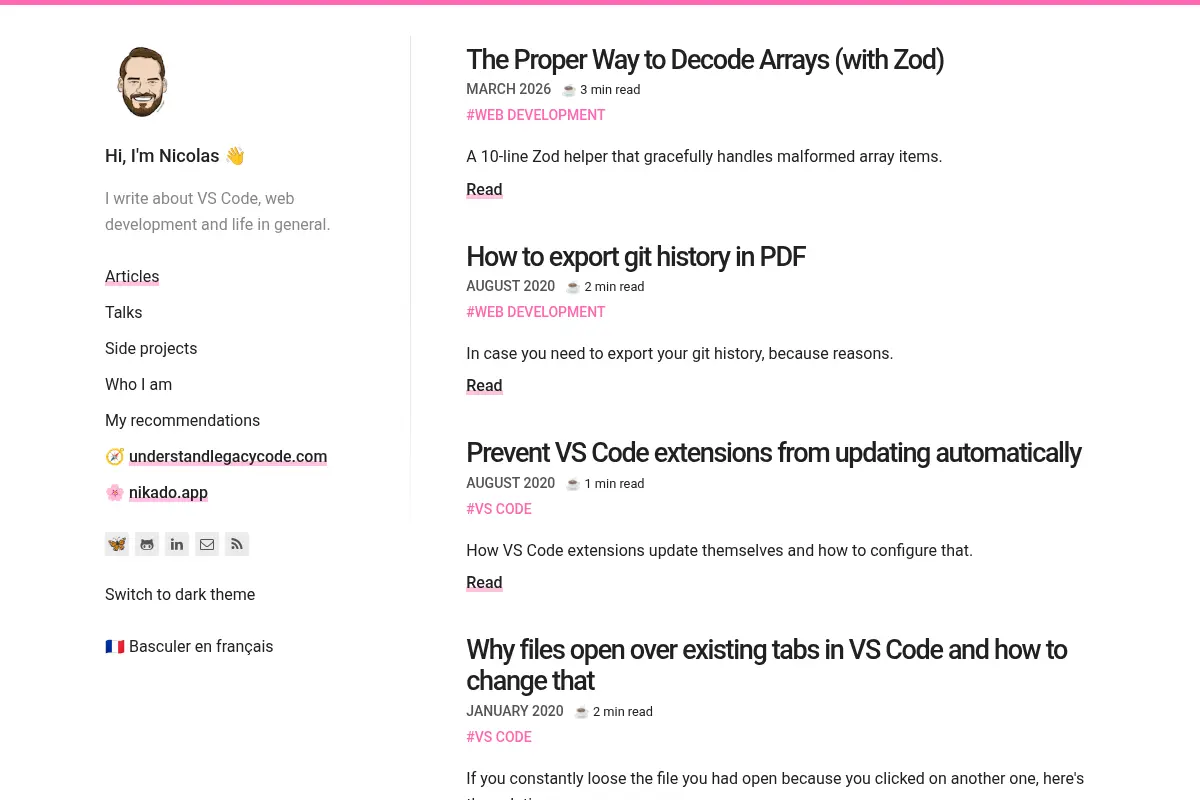Open article The Proper Way to Decode Arrays
This screenshot has width=1200, height=800.
705,60
